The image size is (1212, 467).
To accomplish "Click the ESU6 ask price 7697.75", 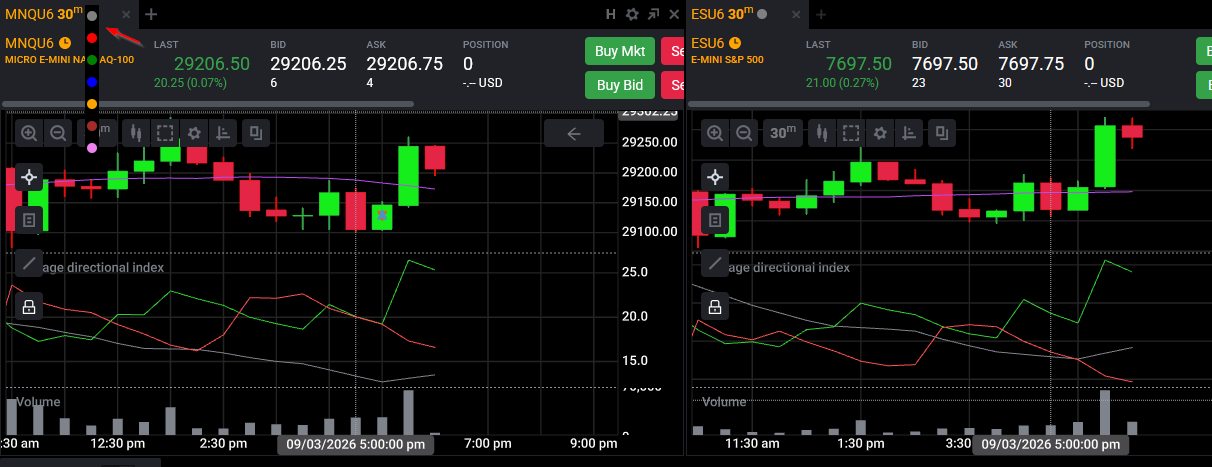I will [1031, 63].
